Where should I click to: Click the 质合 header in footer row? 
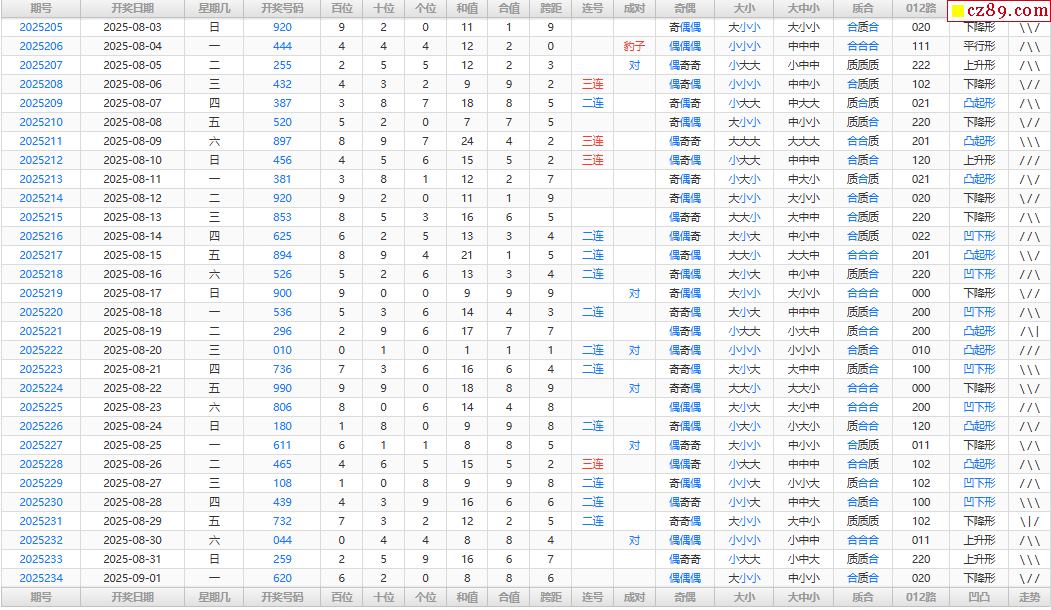[x=863, y=597]
